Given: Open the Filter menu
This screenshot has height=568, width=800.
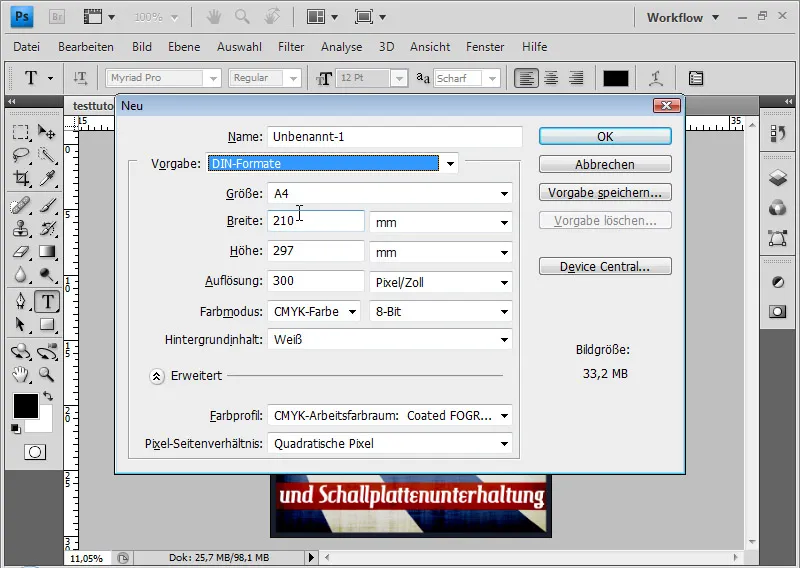Looking at the screenshot, I should (291, 47).
